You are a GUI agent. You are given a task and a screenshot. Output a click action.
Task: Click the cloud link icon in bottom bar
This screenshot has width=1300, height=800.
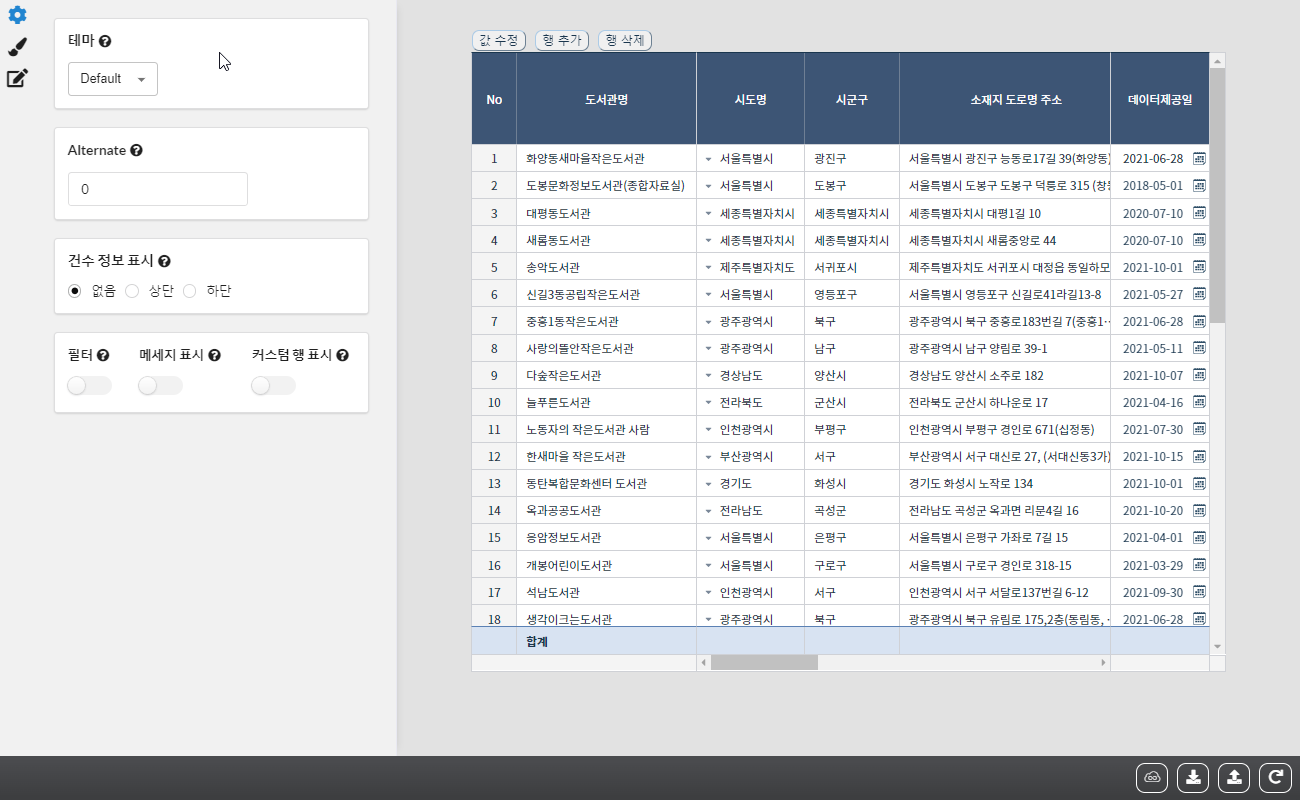pyautogui.click(x=1152, y=777)
